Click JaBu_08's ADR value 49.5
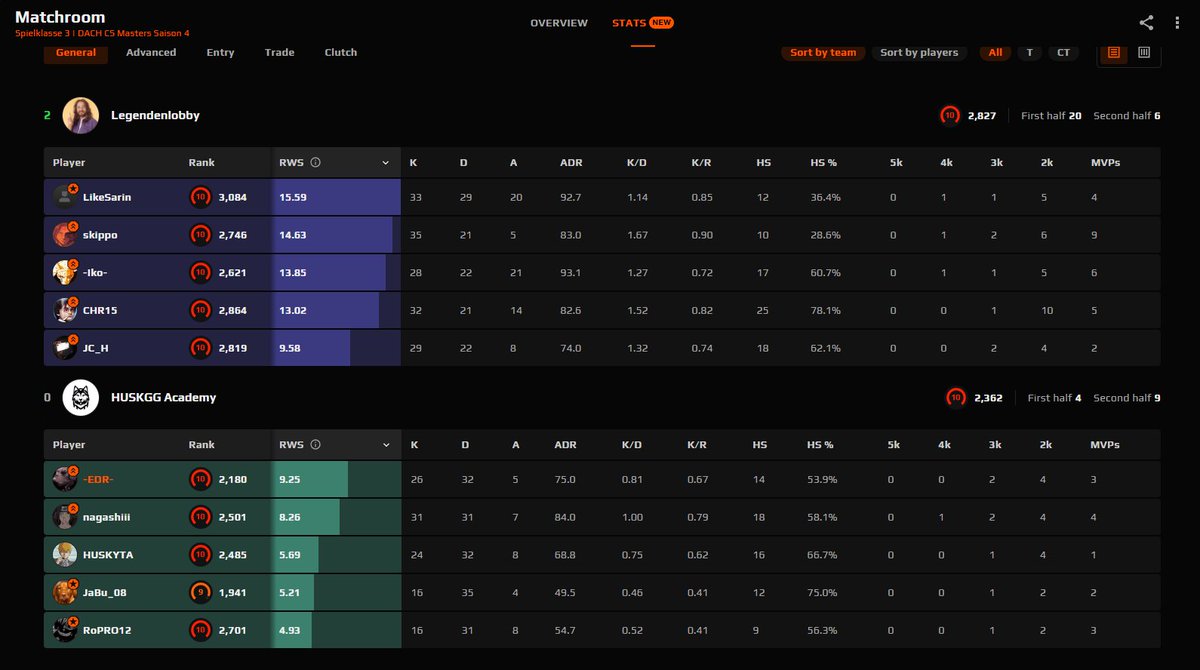The image size is (1200, 670). 565,592
